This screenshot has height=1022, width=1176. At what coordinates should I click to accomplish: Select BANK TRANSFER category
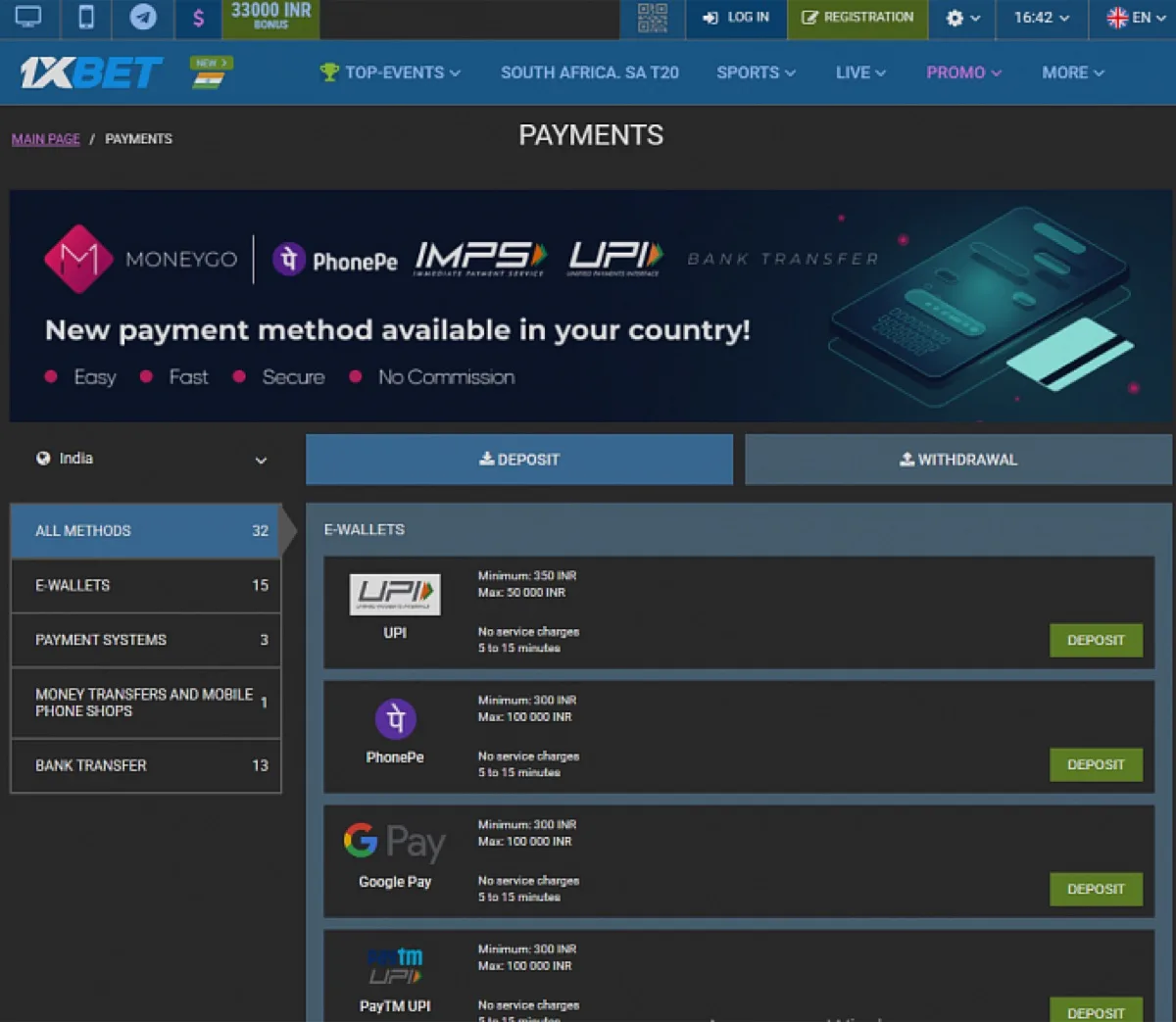(x=146, y=765)
